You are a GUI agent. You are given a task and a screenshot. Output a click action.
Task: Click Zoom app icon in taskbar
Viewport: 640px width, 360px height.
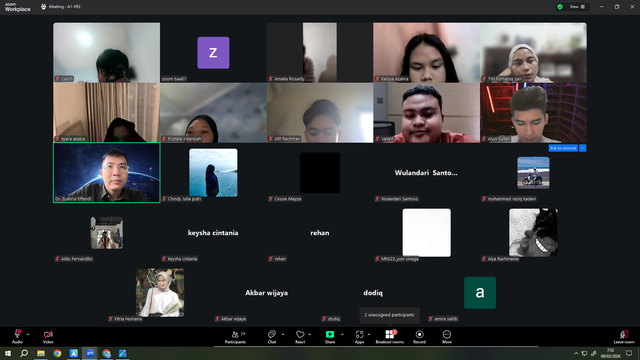pos(90,353)
